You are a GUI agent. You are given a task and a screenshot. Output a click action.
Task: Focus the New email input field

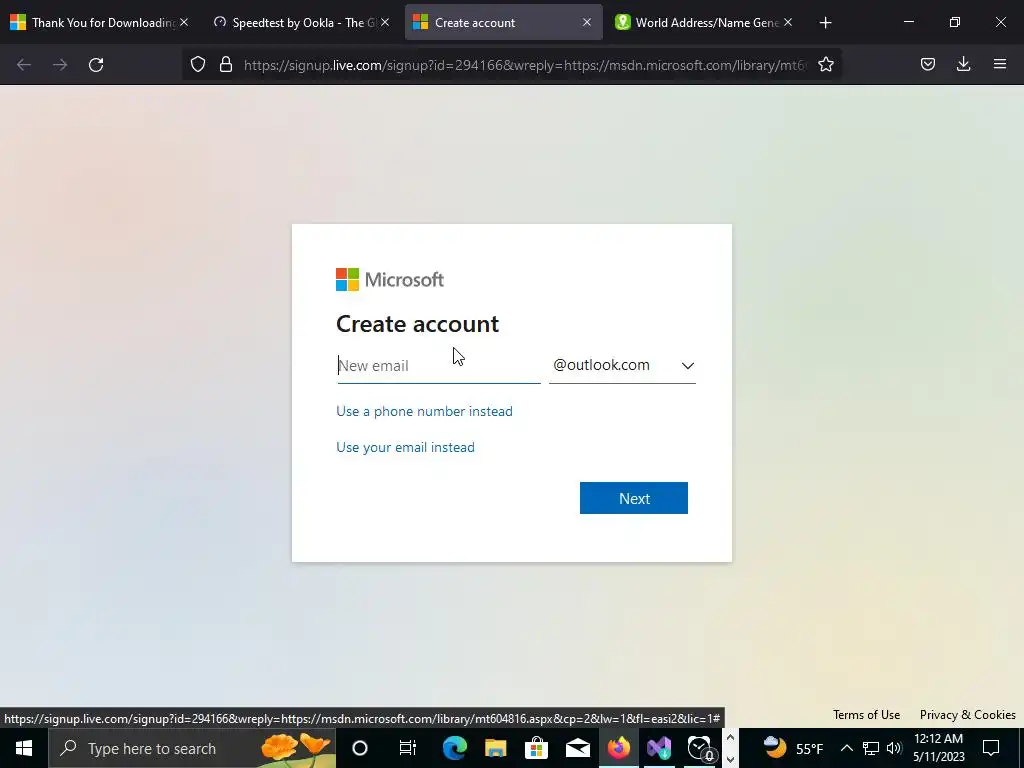coord(439,366)
